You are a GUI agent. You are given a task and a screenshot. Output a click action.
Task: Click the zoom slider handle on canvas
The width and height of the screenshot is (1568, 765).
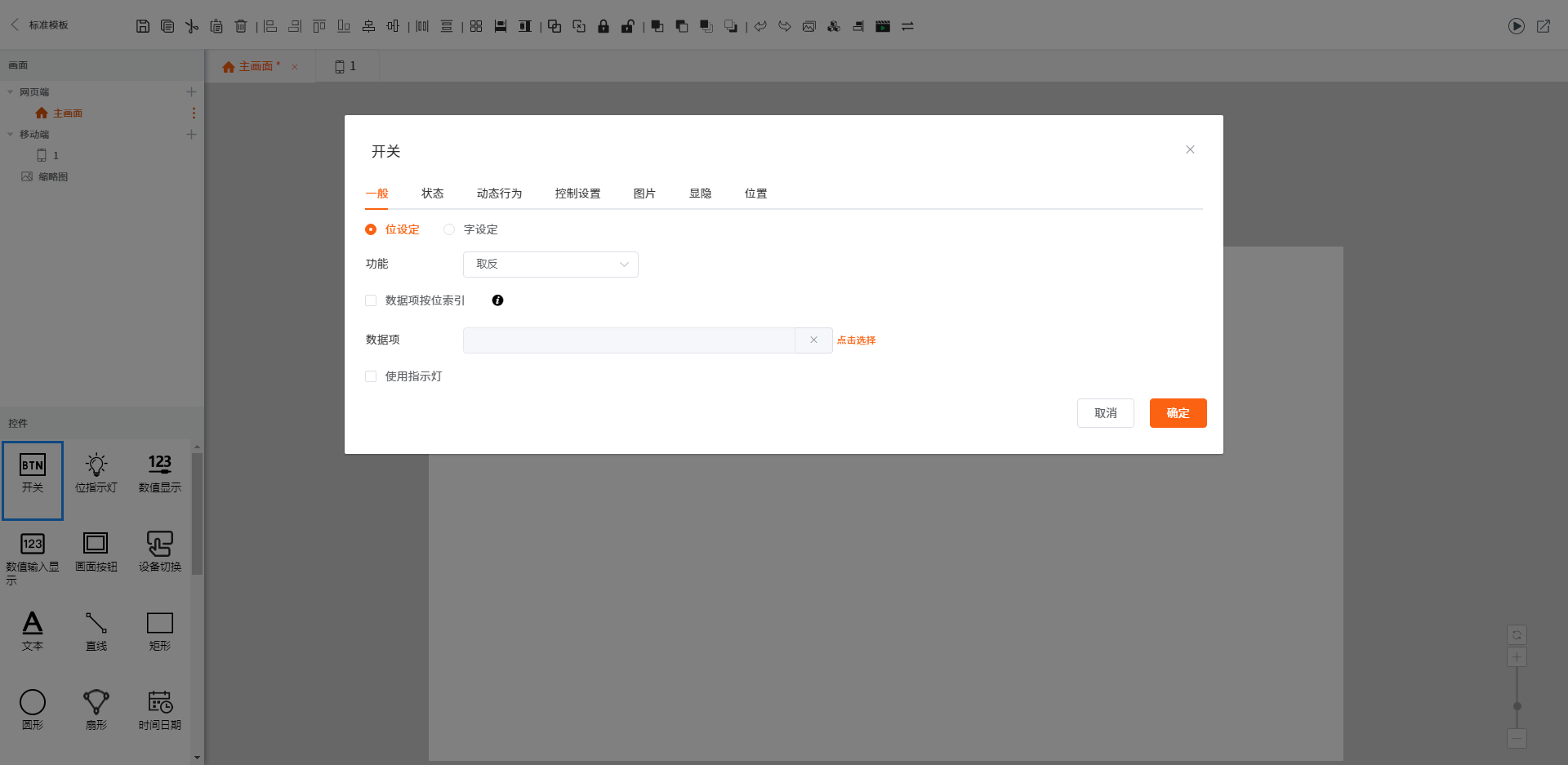point(1517,706)
